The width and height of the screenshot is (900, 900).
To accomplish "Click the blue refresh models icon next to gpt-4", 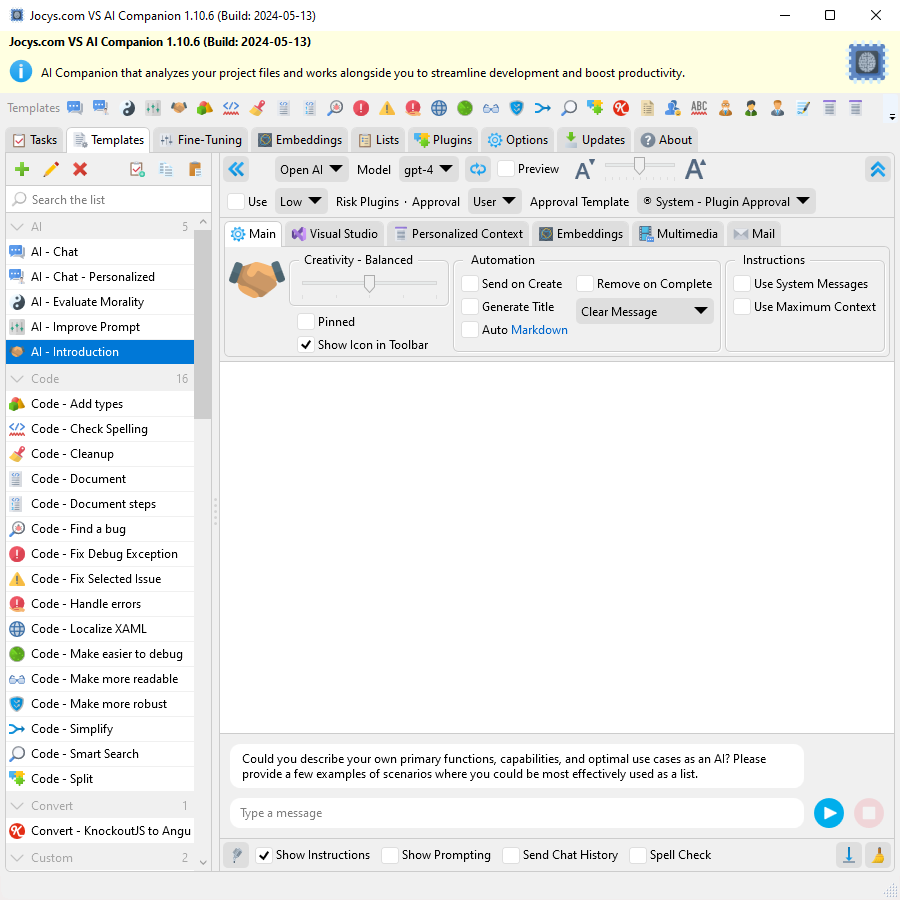I will click(x=478, y=169).
